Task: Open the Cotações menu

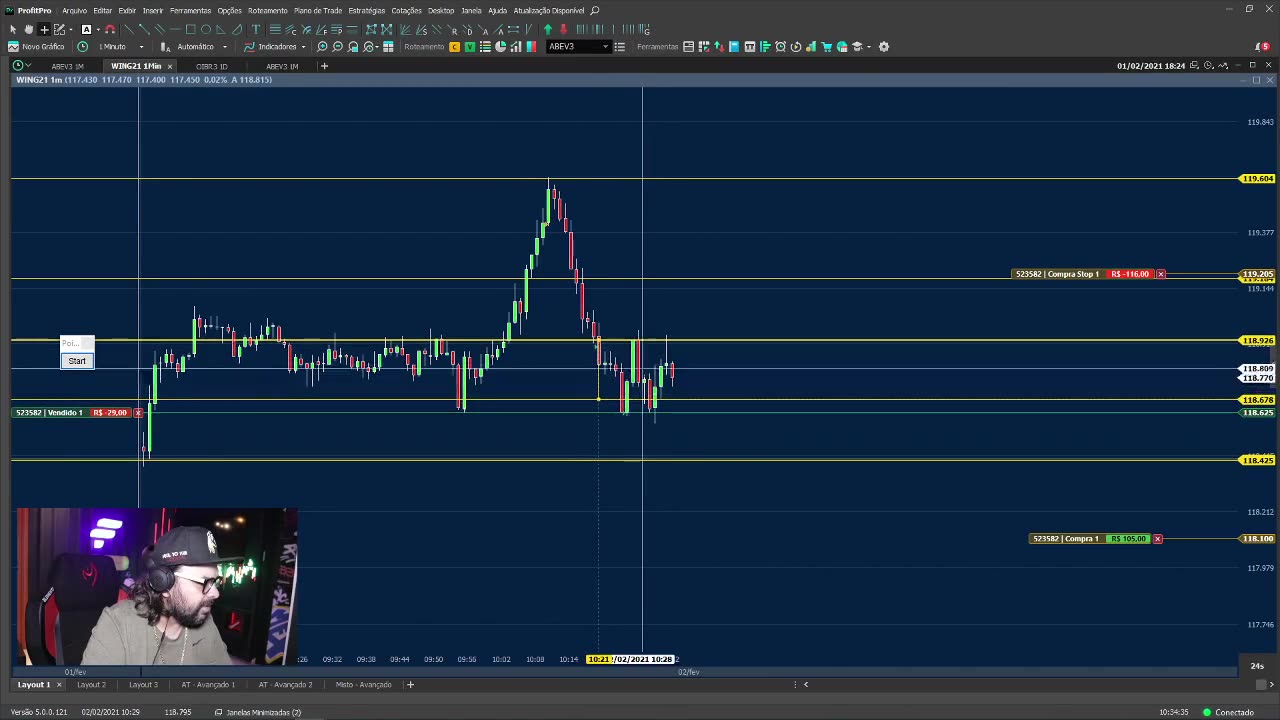Action: point(406,11)
